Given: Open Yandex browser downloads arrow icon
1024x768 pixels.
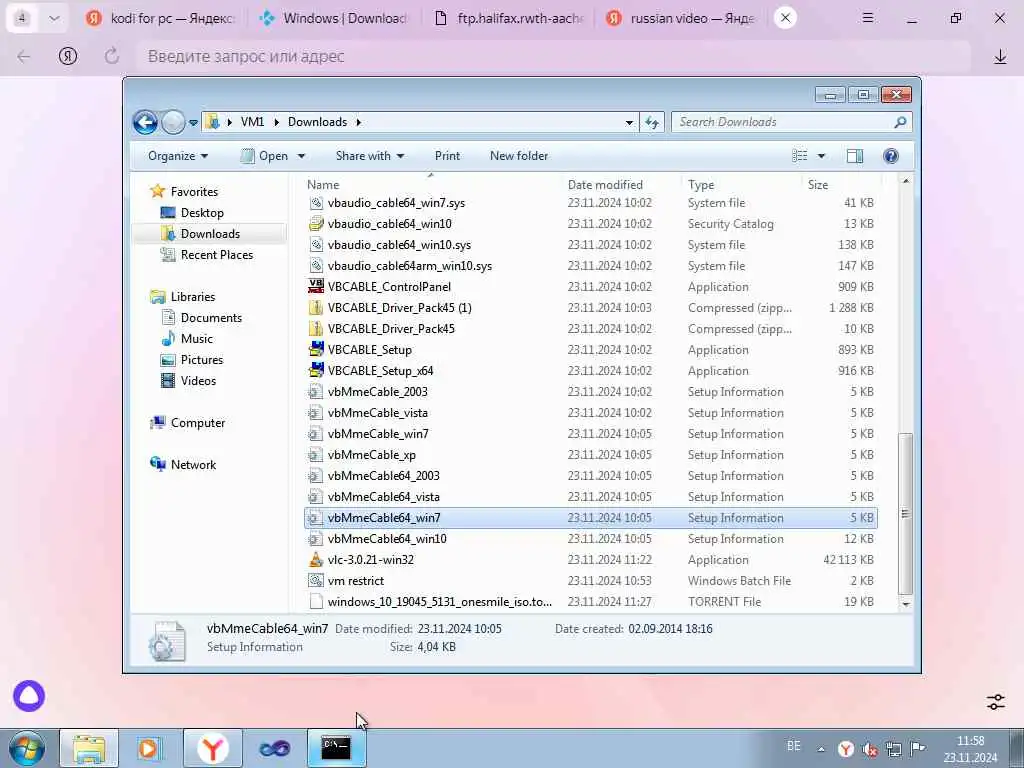Looking at the screenshot, I should pos(1000,57).
